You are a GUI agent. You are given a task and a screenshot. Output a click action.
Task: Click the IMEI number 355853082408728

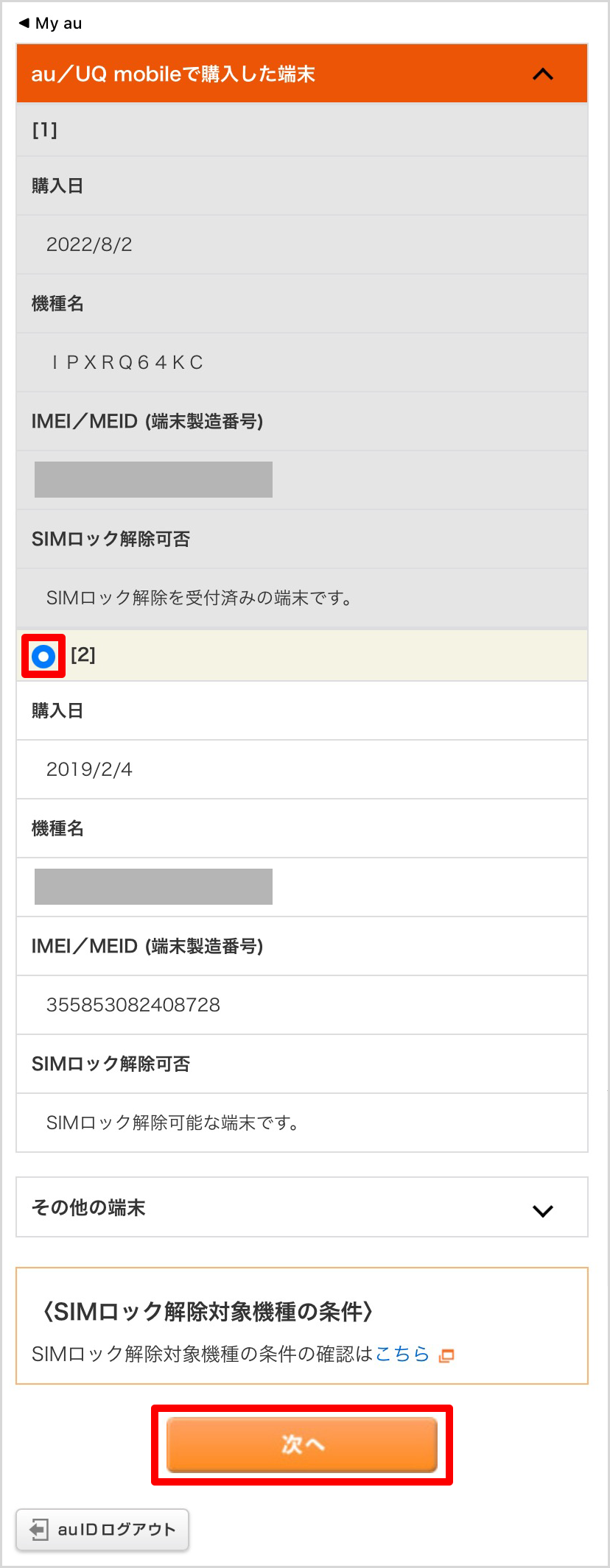133,1005
